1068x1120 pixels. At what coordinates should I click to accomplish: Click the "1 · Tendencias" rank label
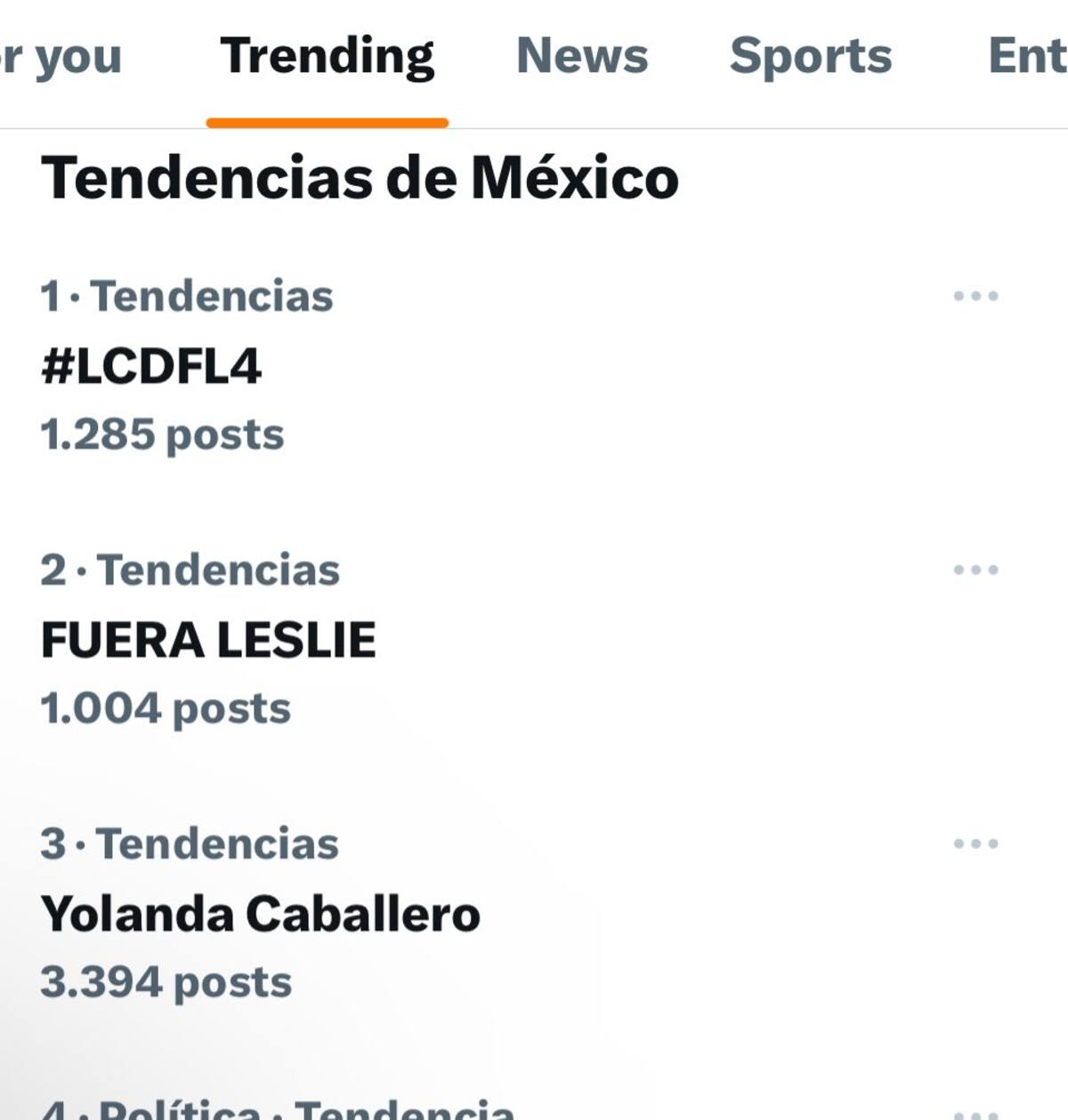(187, 296)
